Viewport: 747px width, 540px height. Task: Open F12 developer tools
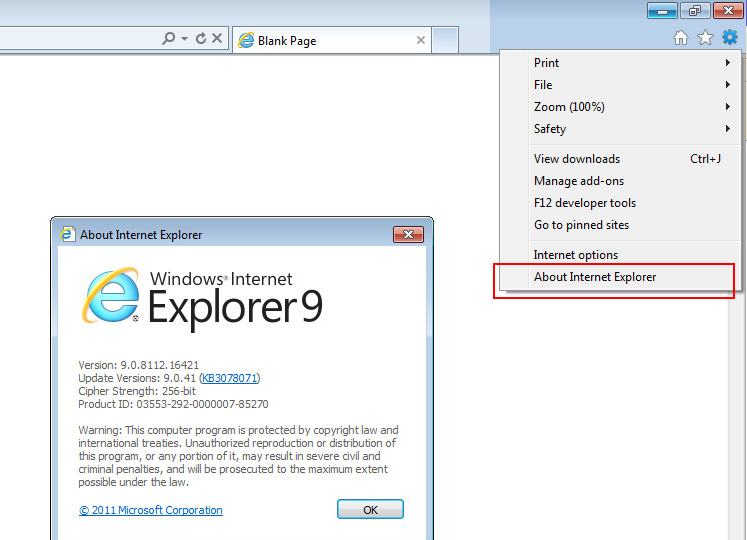tap(635, 203)
